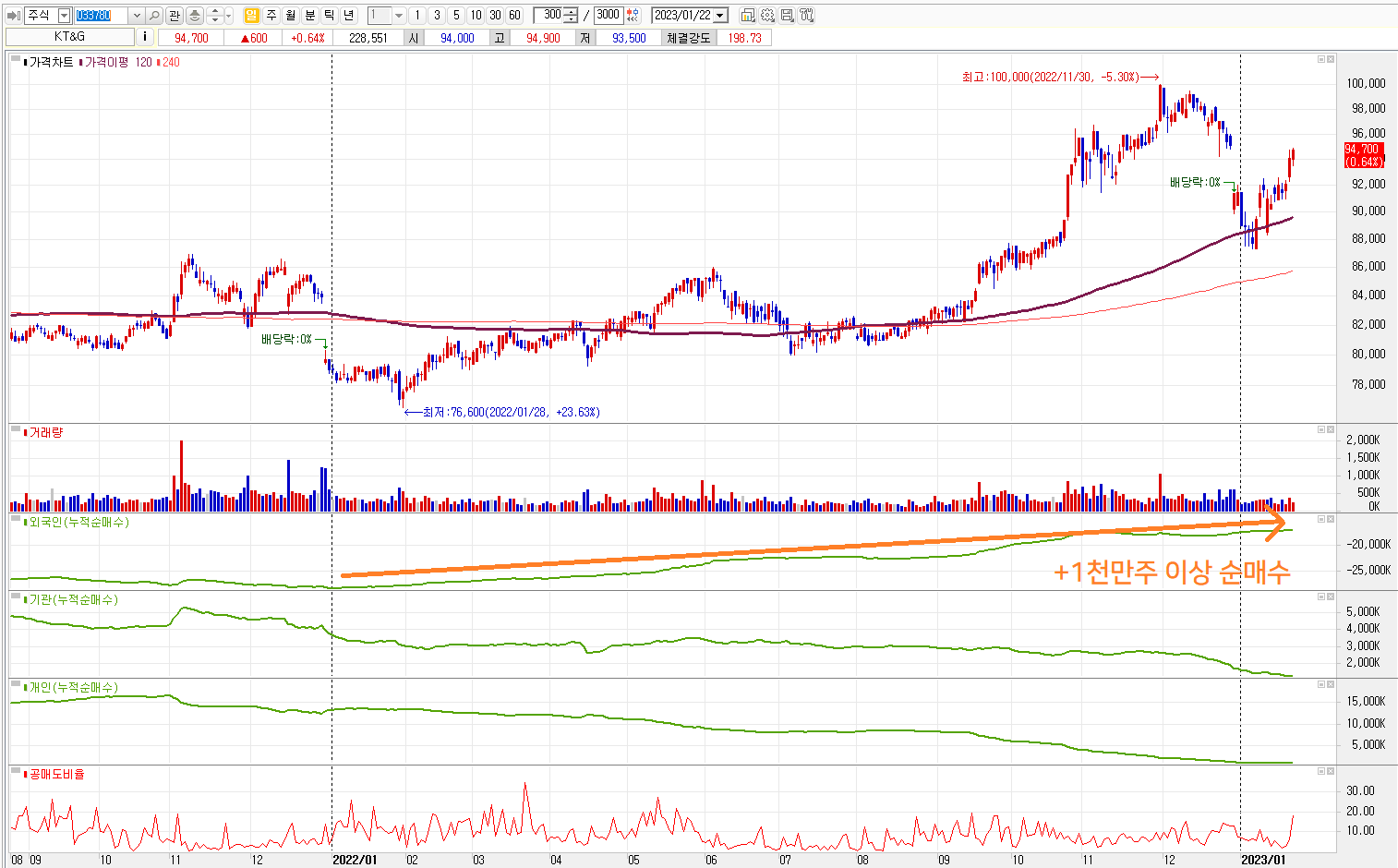The height and width of the screenshot is (868, 1398).
Task: Click the 가격차트 legend label
Action: [x=51, y=62]
